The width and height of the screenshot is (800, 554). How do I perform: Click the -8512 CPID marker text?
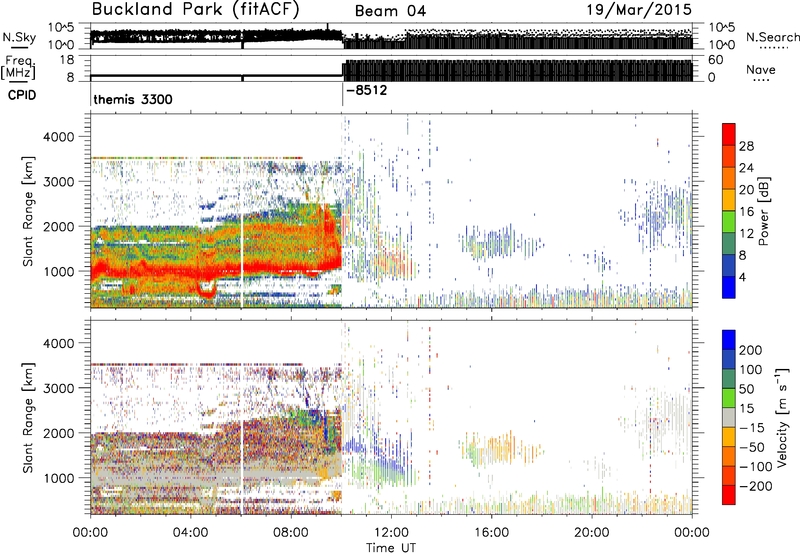366,91
